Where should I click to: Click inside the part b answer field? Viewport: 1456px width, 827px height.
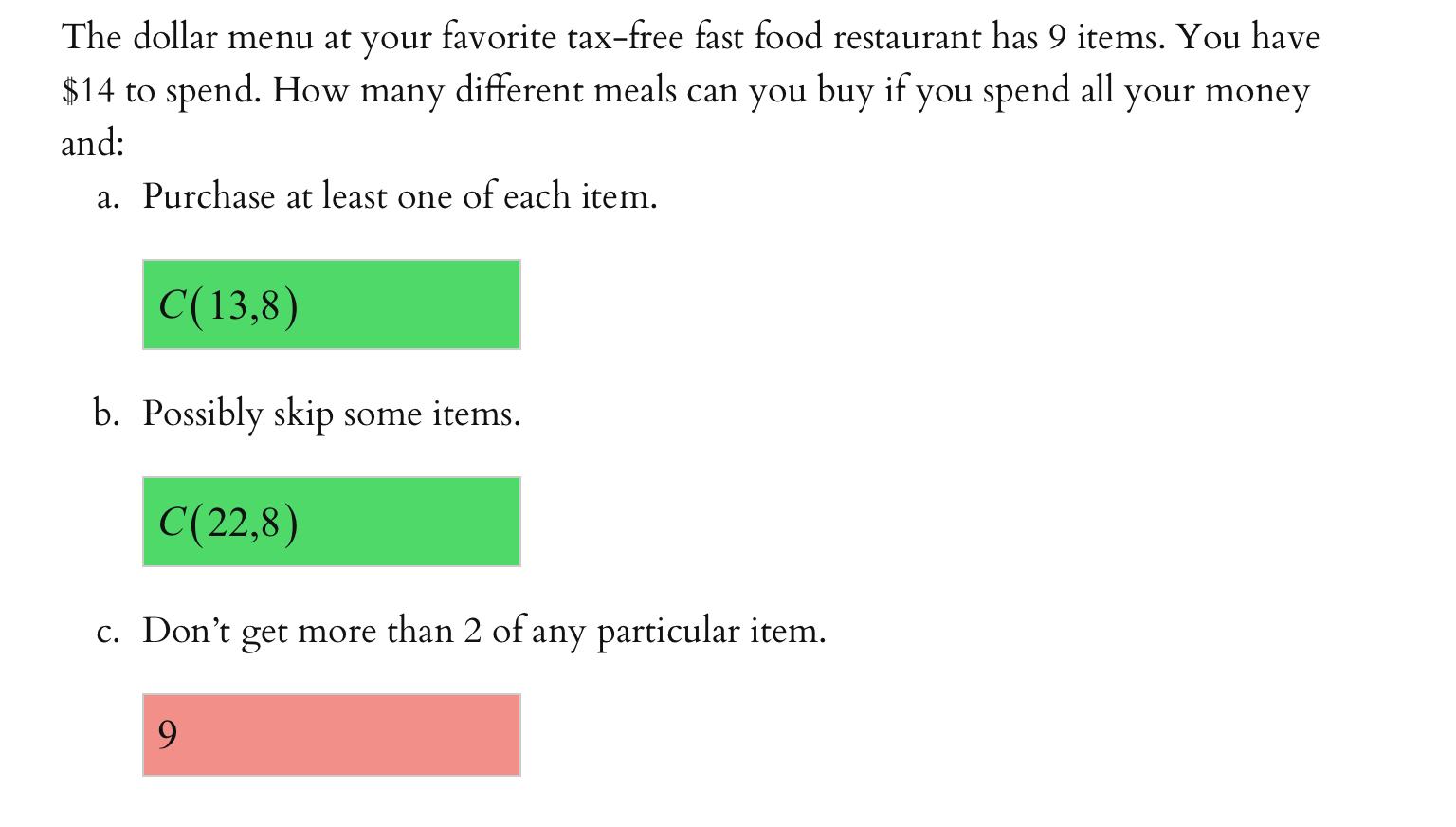331,521
